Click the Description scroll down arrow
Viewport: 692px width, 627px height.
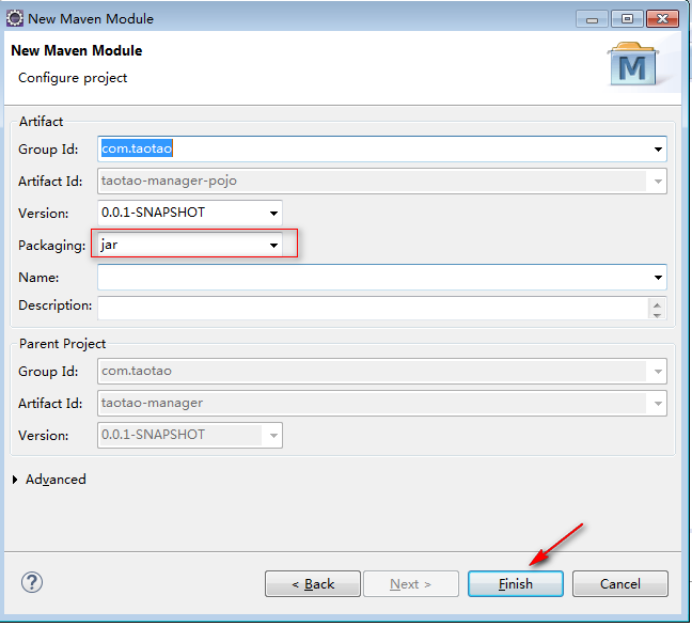[657, 314]
